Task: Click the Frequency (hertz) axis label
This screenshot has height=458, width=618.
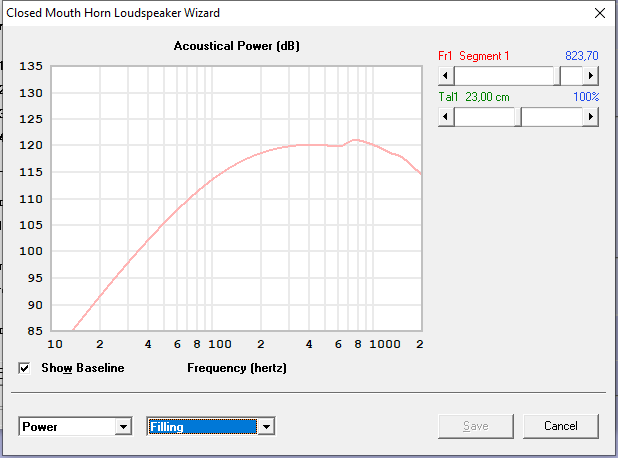Action: [237, 368]
